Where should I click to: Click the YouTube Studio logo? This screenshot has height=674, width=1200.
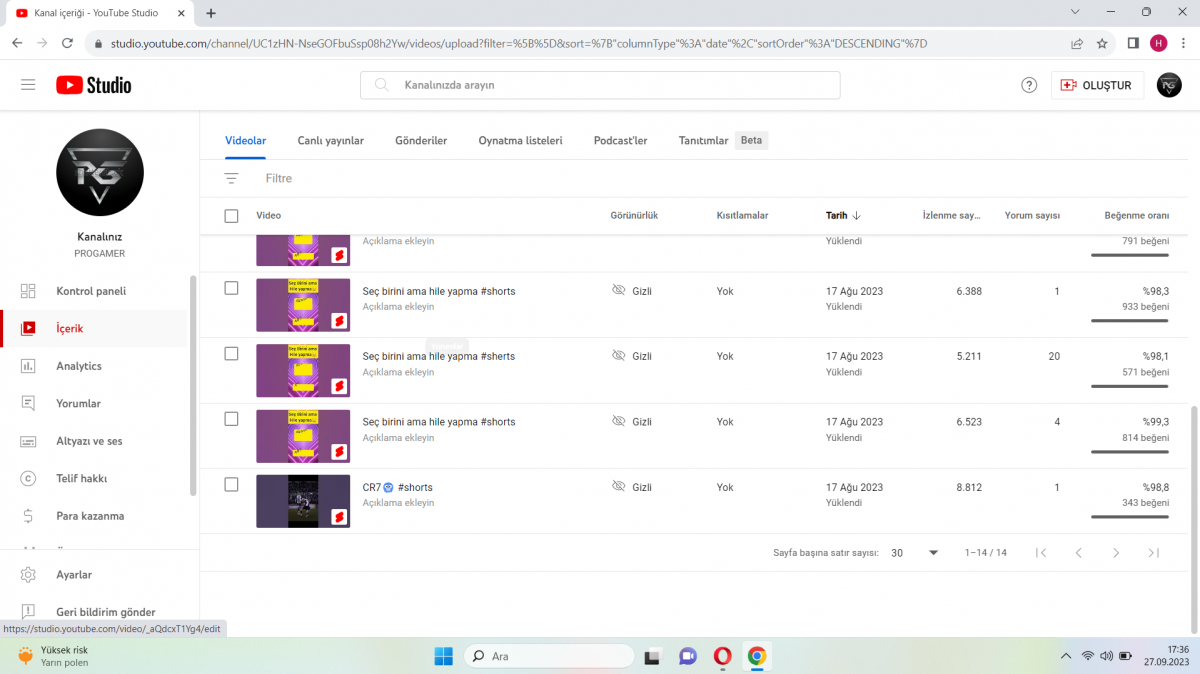94,85
